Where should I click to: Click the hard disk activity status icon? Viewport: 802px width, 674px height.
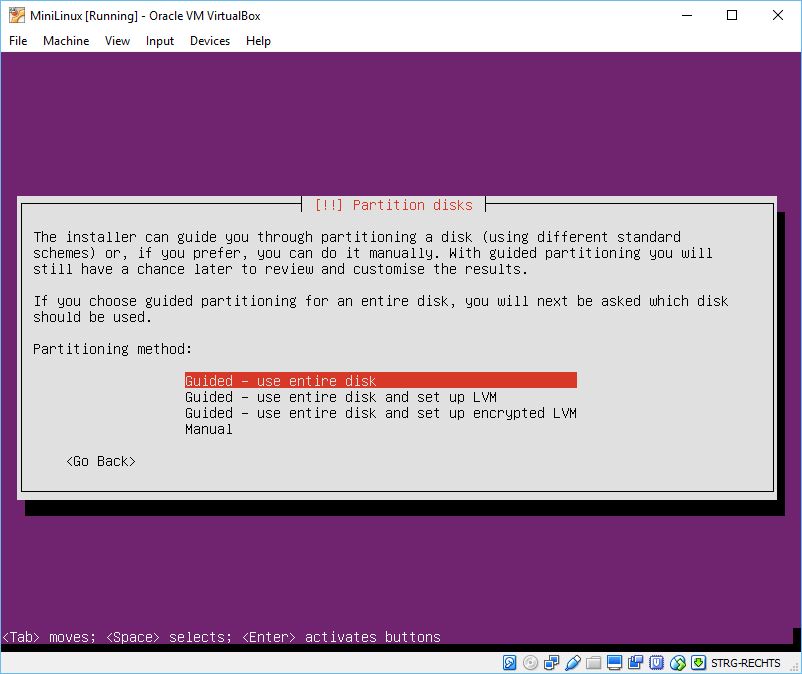510,663
